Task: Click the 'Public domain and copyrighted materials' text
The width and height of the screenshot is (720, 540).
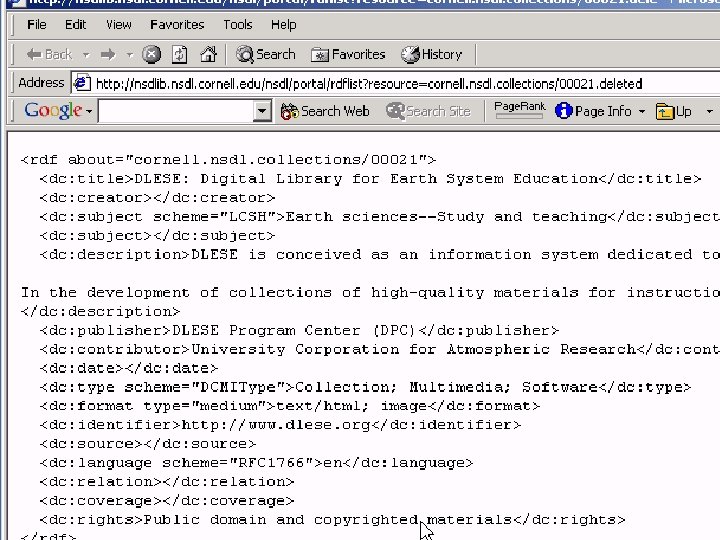Action: click(328, 519)
